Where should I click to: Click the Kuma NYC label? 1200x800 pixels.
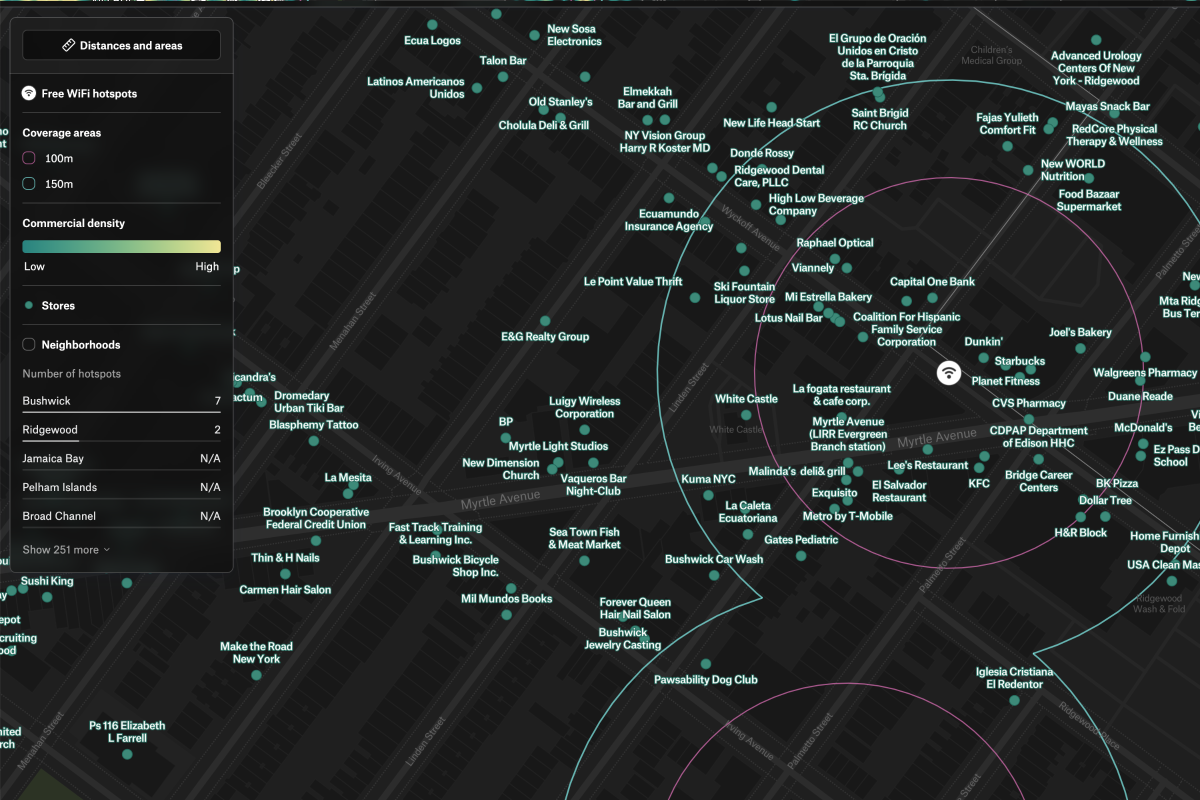(709, 480)
